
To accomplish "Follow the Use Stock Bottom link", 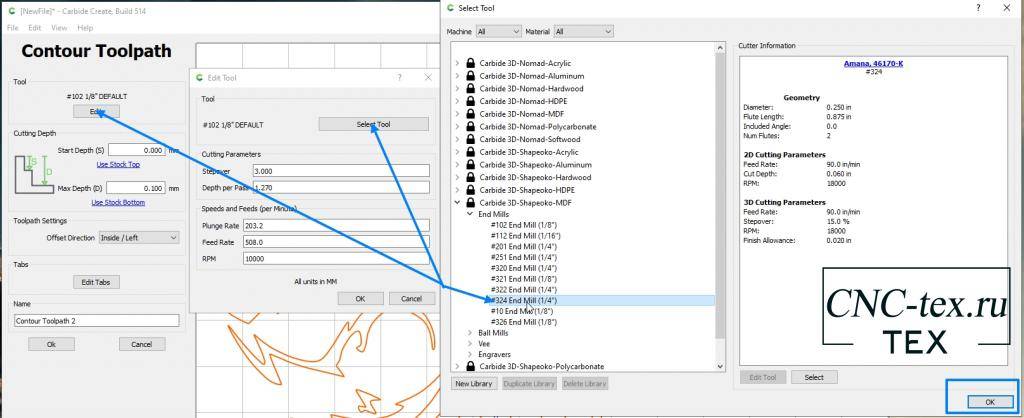I will coord(118,202).
